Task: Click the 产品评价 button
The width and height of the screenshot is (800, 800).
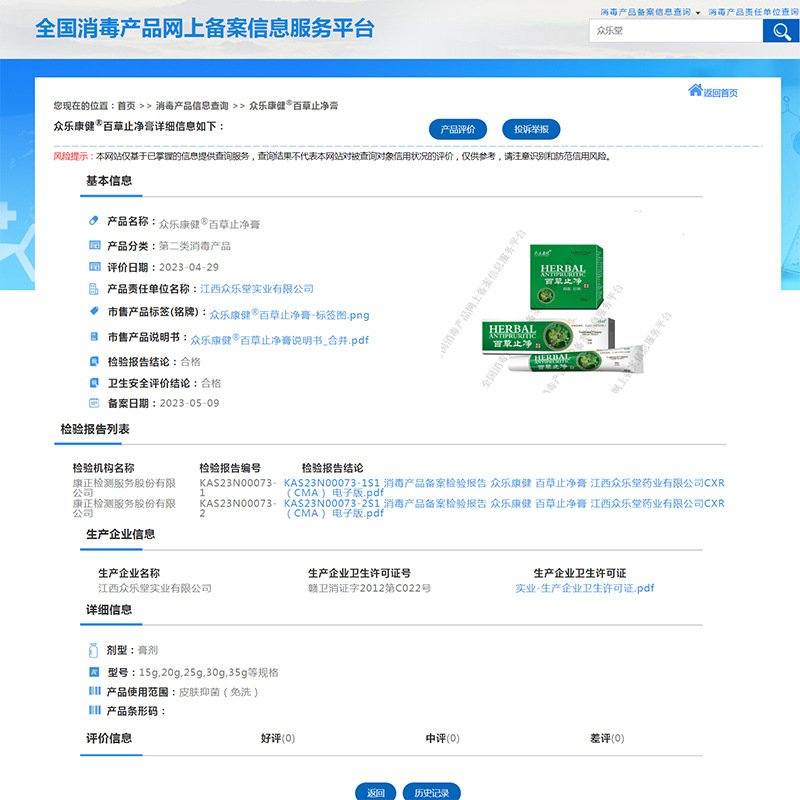Action: (458, 130)
